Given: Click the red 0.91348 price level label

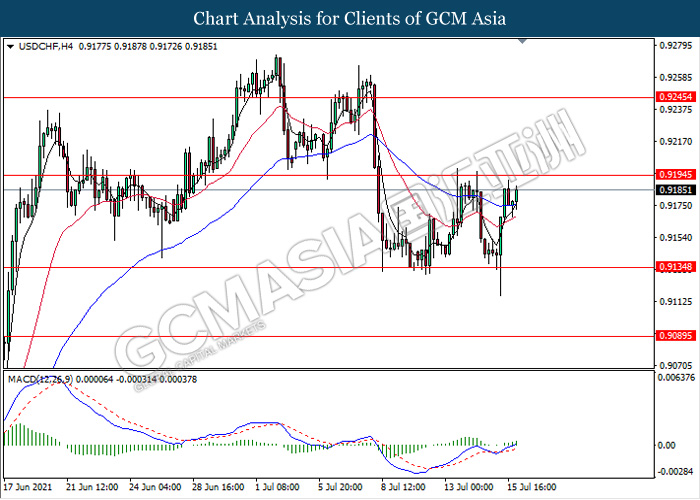Looking at the screenshot, I should pyautogui.click(x=676, y=267).
